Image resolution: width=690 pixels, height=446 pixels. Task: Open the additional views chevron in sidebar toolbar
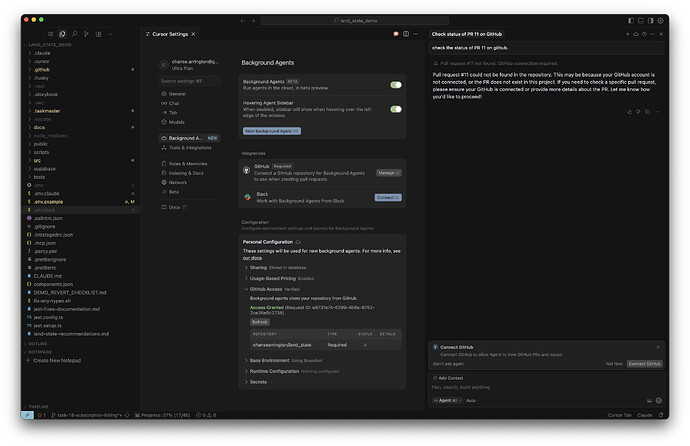(110, 34)
